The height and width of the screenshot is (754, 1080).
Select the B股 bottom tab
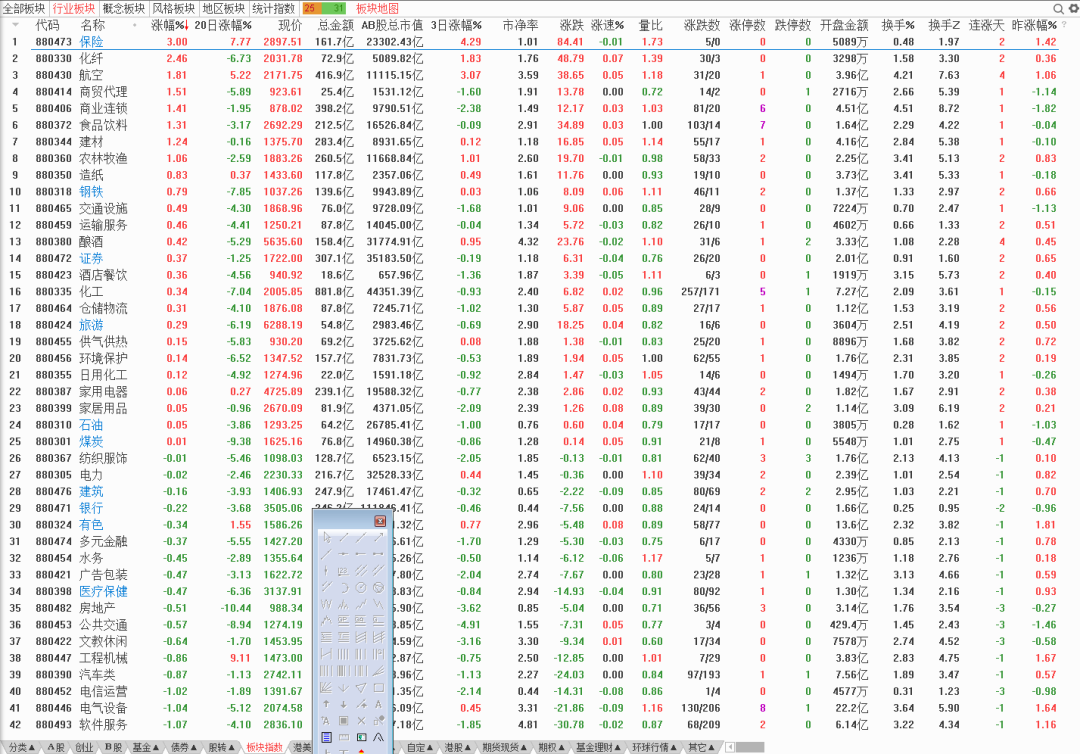pos(113,747)
